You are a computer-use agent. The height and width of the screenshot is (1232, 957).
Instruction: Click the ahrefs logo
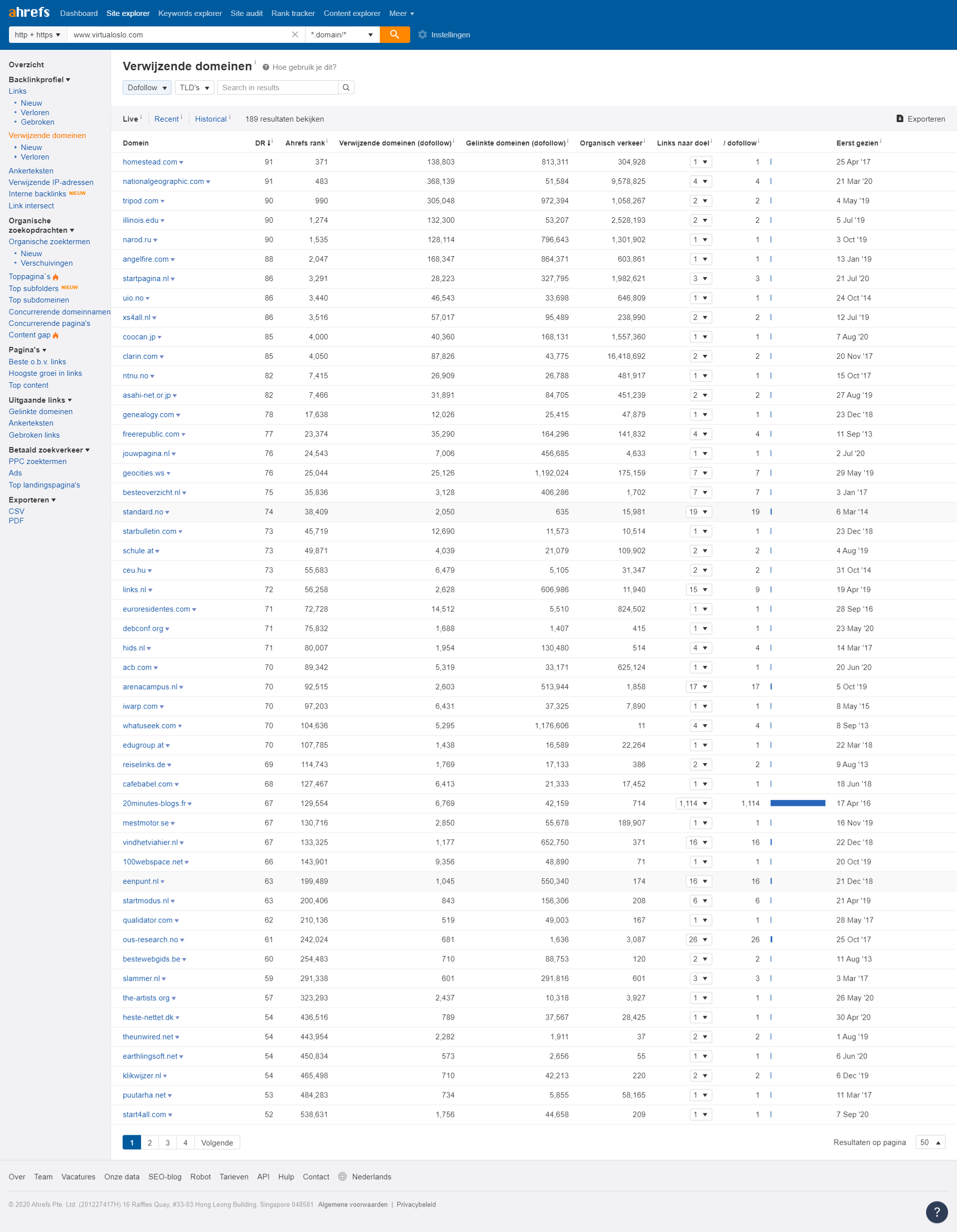click(x=29, y=12)
